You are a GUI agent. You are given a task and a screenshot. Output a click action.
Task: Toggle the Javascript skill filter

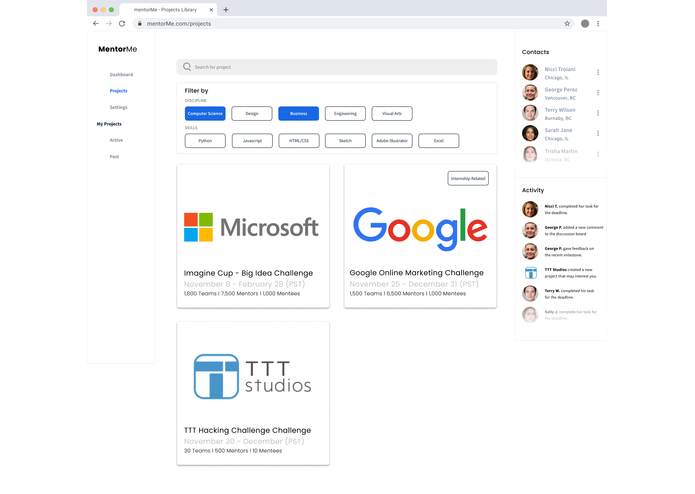click(x=252, y=140)
